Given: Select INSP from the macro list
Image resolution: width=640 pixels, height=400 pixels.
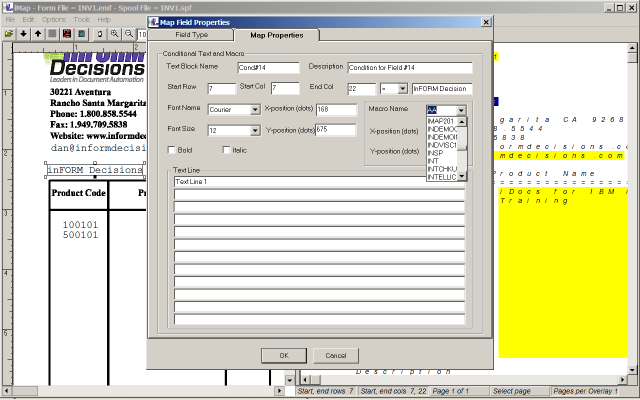Looking at the screenshot, I should [436, 153].
